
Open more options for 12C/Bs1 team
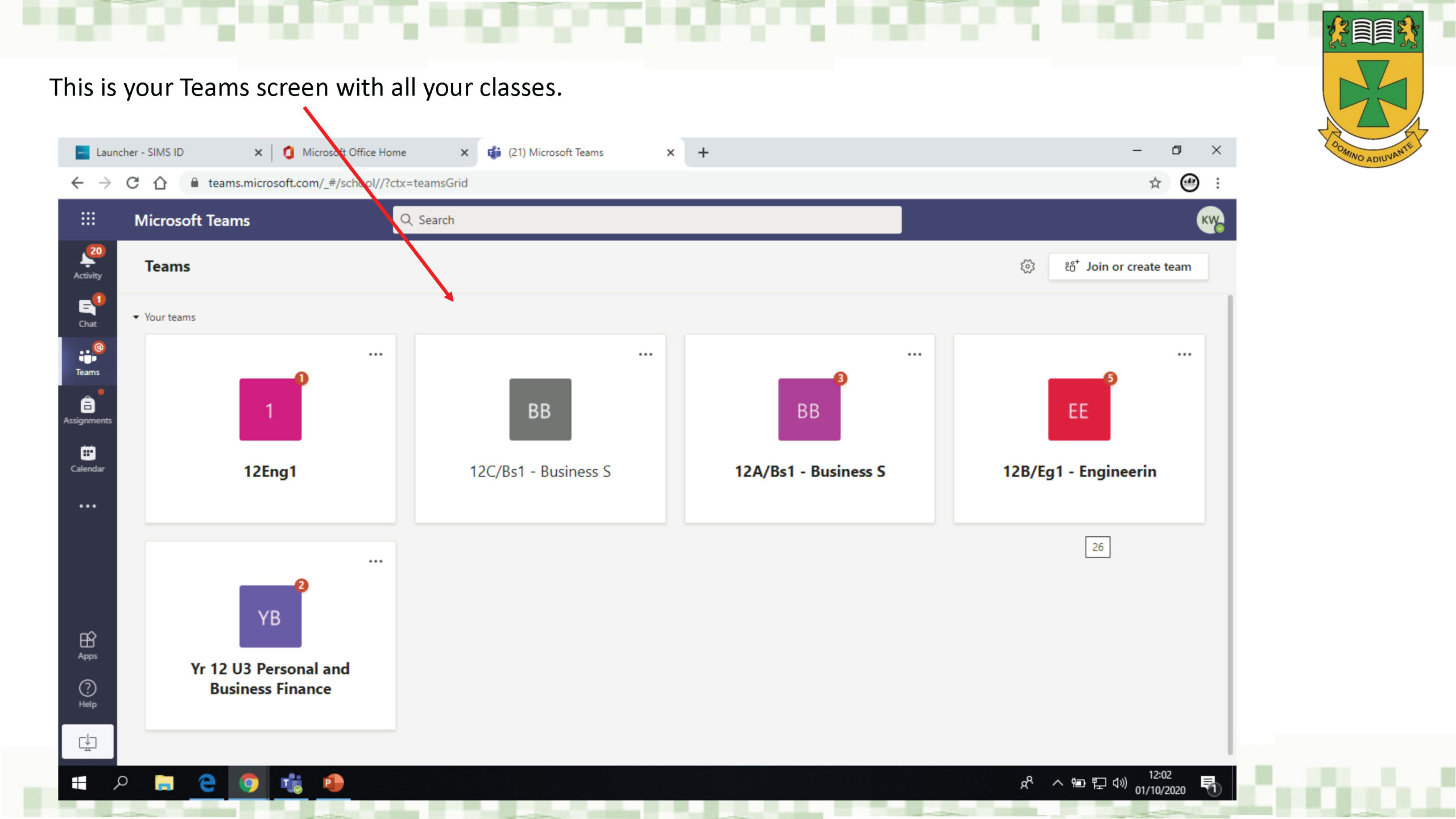click(x=646, y=354)
